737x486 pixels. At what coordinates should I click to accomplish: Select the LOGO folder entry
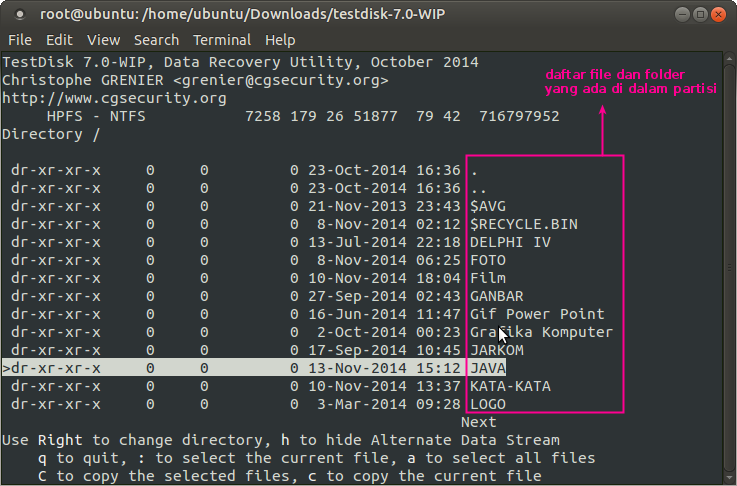pos(488,404)
